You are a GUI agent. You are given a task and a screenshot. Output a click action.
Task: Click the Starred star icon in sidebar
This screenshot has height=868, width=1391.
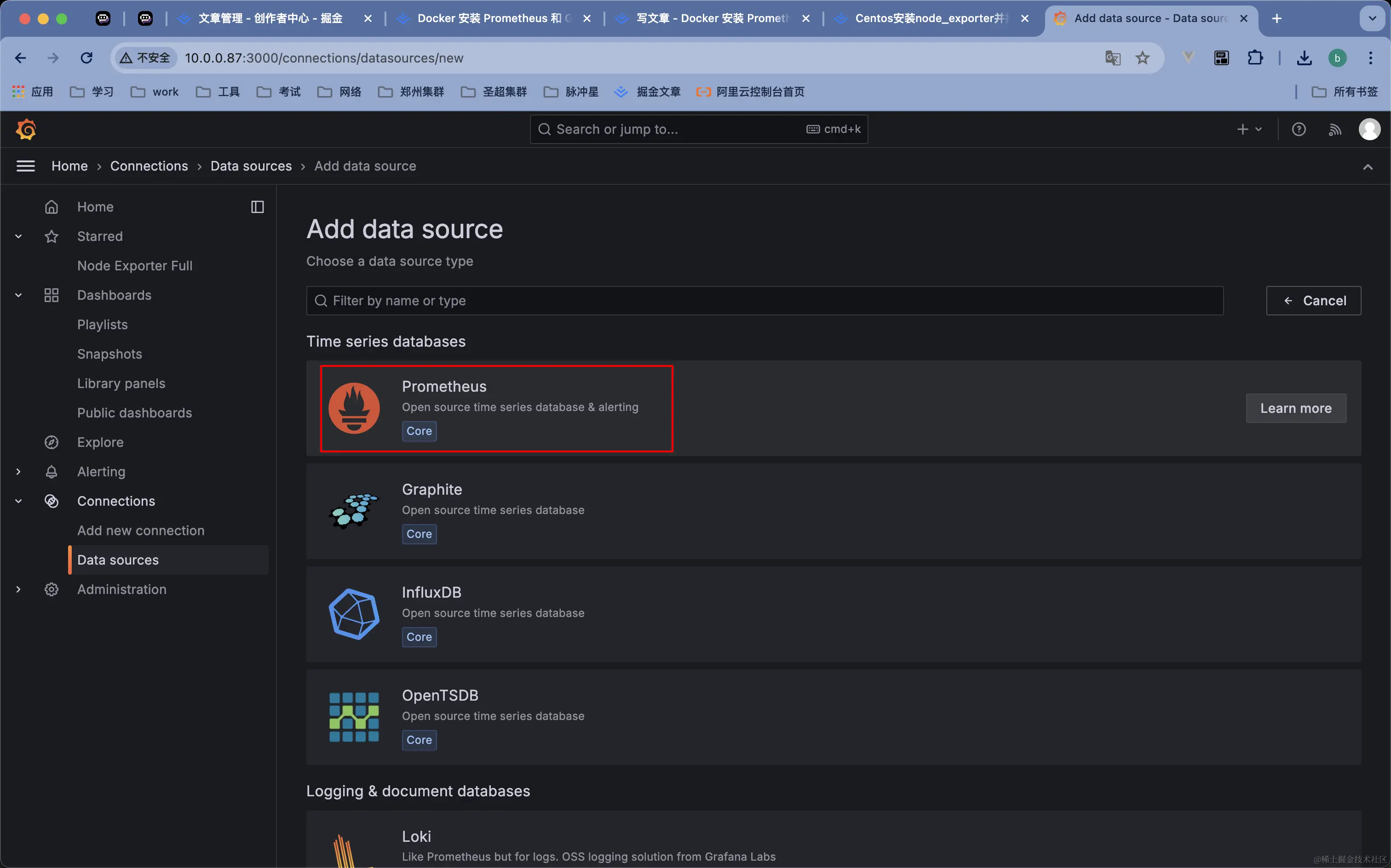[x=52, y=236]
